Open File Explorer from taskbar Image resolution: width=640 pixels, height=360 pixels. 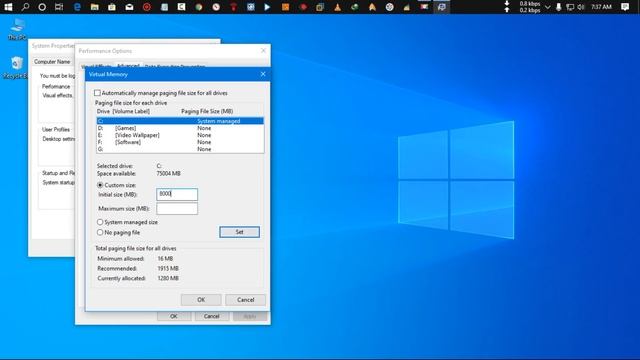coord(95,7)
